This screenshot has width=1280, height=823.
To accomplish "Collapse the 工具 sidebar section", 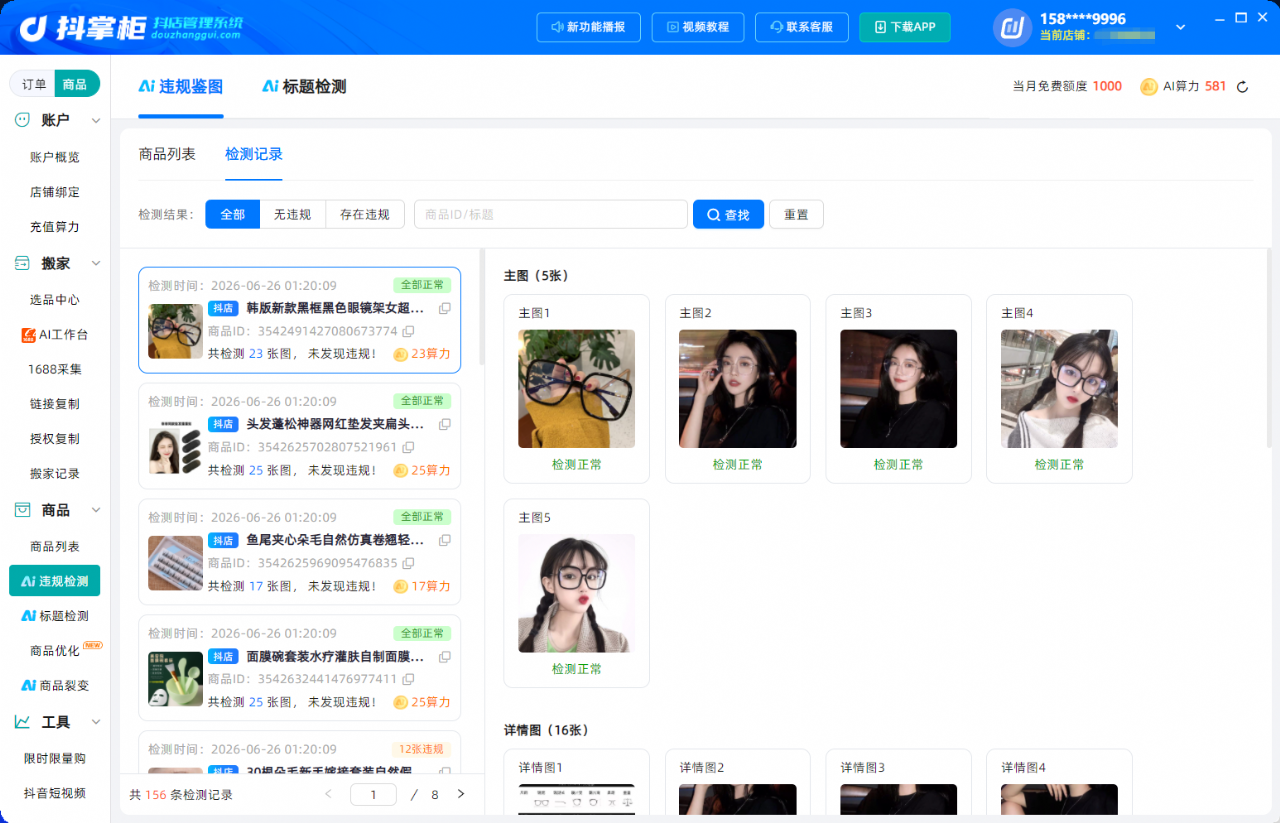I will (x=96, y=721).
